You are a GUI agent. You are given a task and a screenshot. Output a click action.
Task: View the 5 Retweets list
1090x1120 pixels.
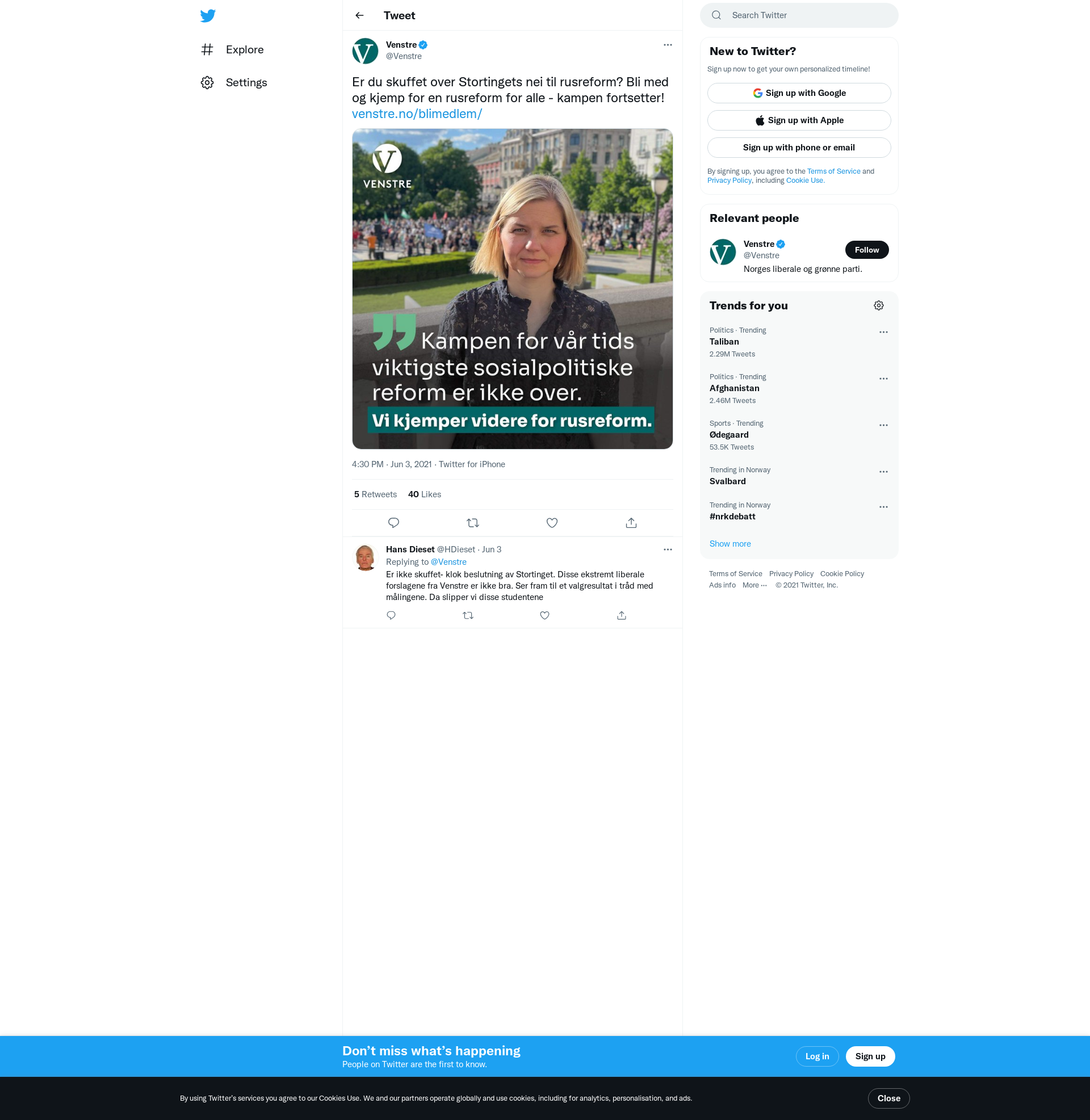click(376, 494)
